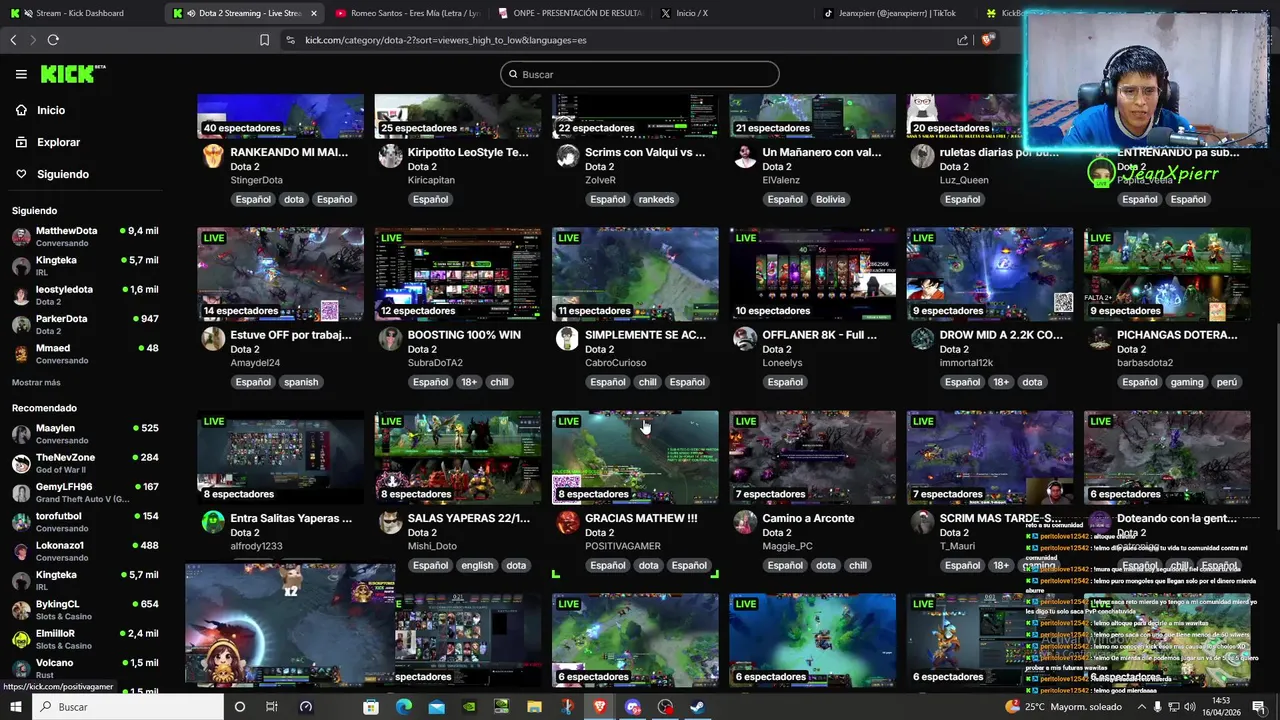Open ElmilloR recommended channel
This screenshot has height=720, width=1280.
coord(85,639)
